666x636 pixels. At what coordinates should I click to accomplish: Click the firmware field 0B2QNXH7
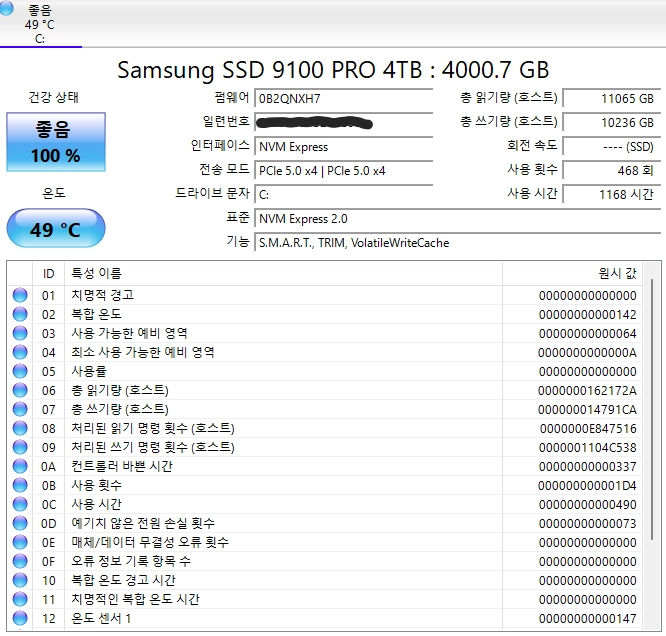pyautogui.click(x=343, y=99)
